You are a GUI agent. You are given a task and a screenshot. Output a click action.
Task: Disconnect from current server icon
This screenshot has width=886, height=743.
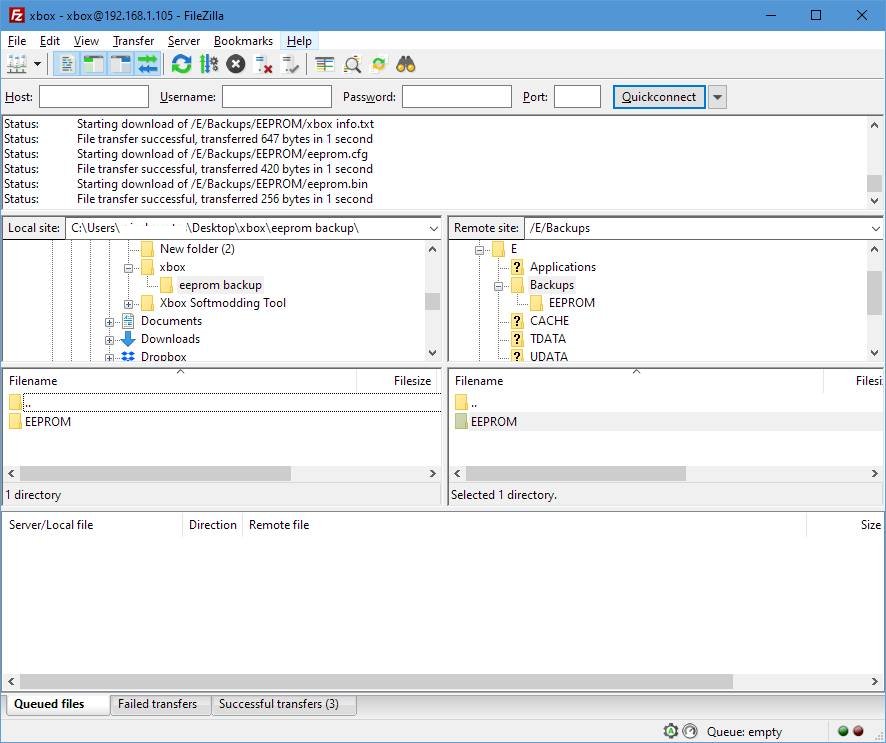point(263,64)
